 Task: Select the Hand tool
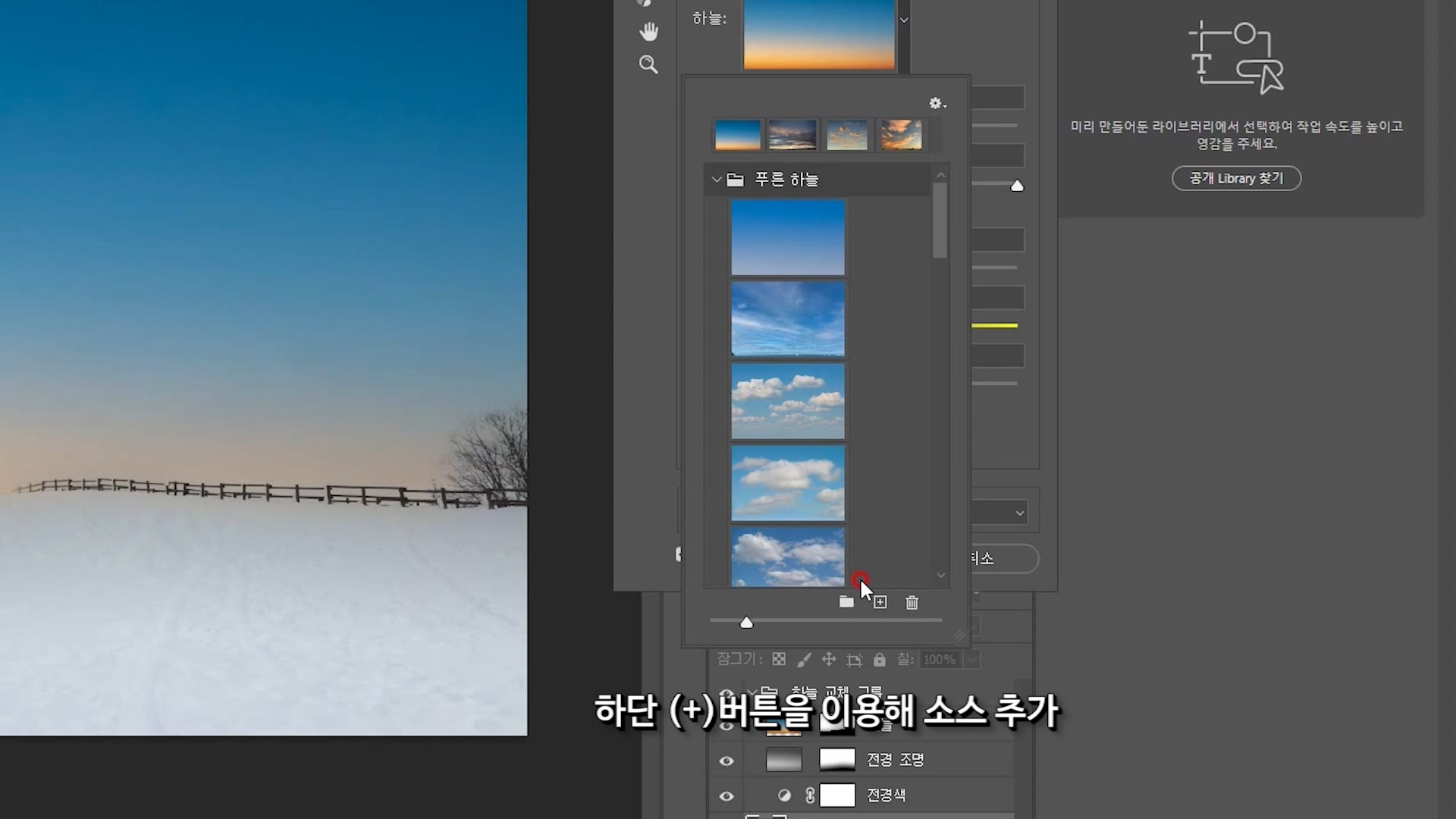pos(648,32)
